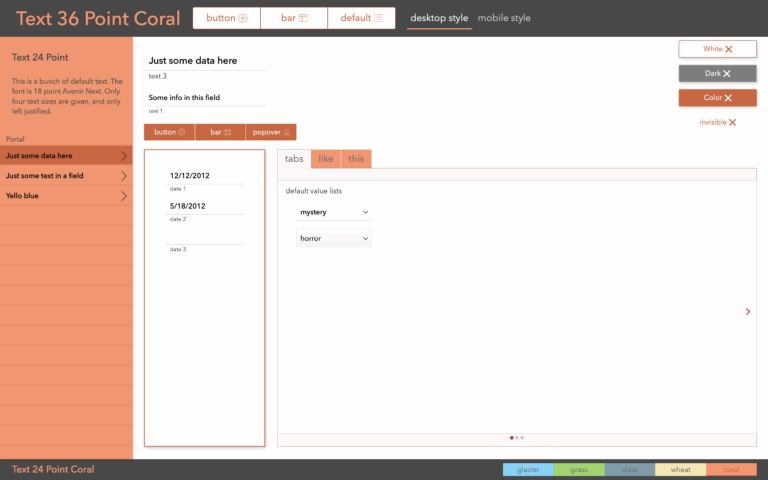Select 'Yello blue' portal row
The height and width of the screenshot is (480, 768).
click(66, 196)
